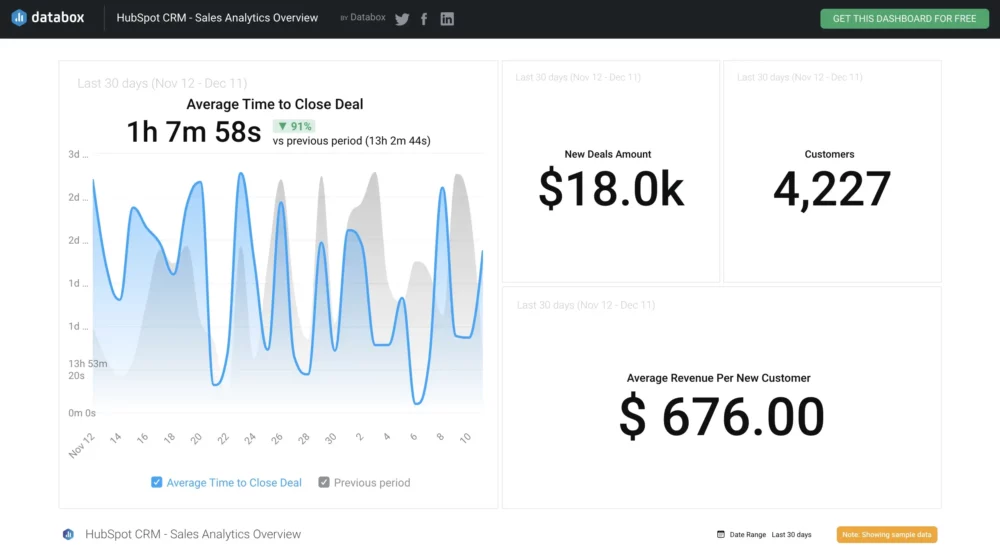
Task: Click the HubSpot icon in the footer
Action: coord(68,534)
